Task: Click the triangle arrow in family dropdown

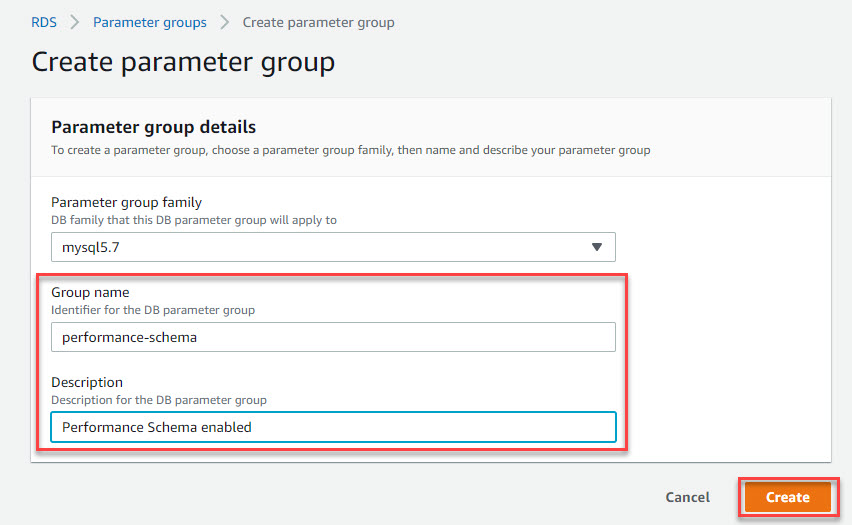Action: click(x=597, y=247)
